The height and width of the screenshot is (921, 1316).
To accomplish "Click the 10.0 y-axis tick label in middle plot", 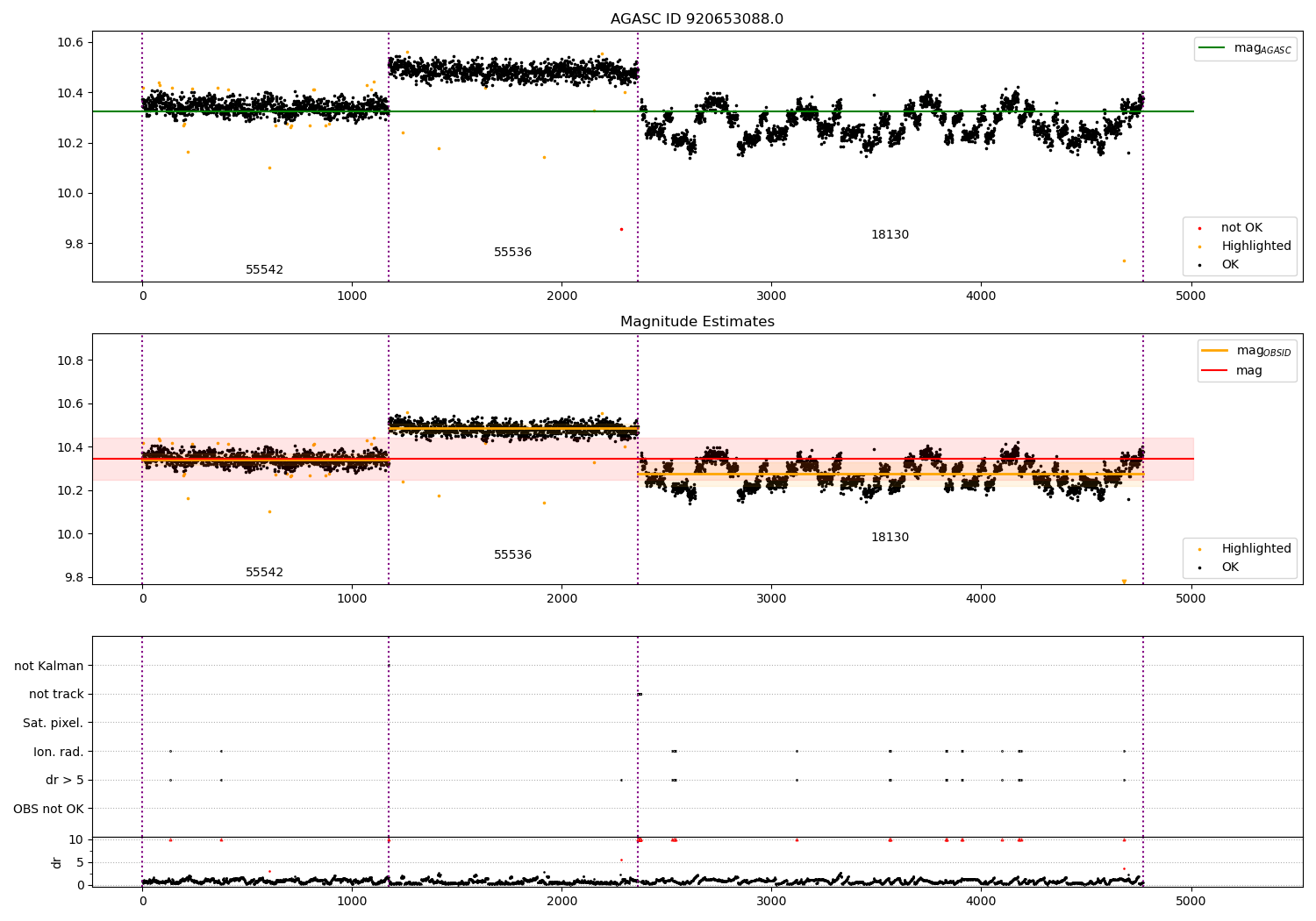I will (x=69, y=534).
